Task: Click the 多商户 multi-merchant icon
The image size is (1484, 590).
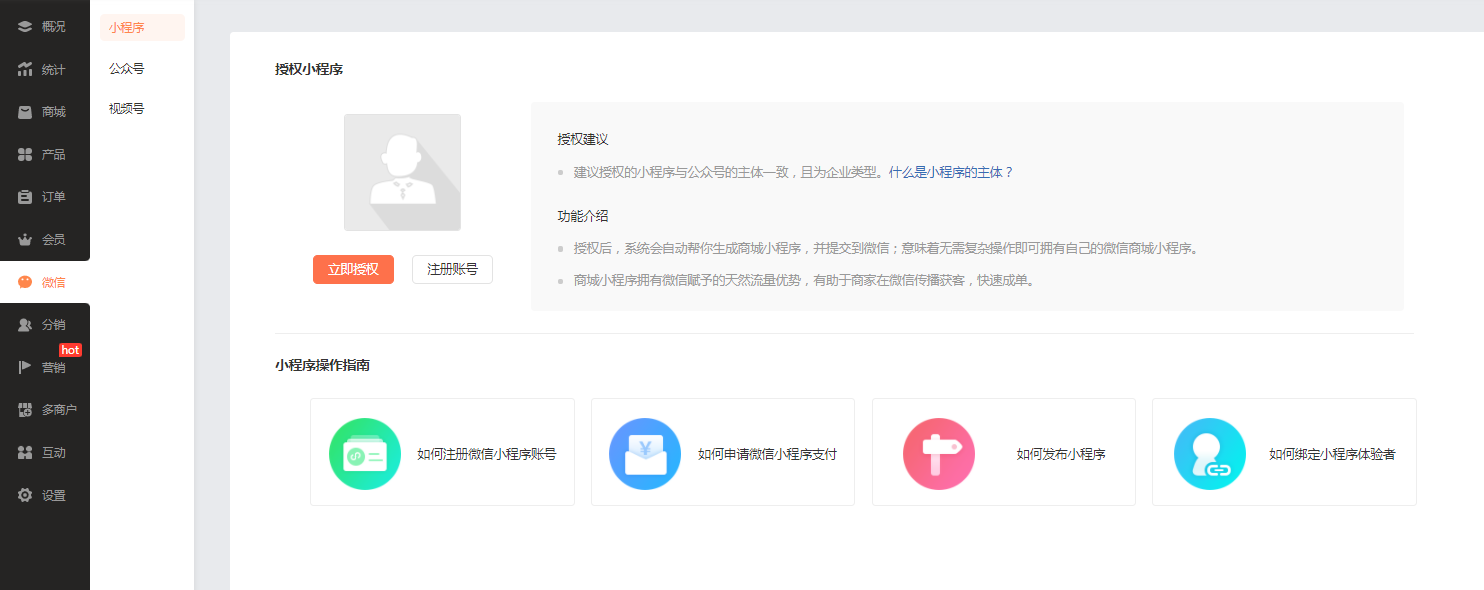Action: point(25,410)
